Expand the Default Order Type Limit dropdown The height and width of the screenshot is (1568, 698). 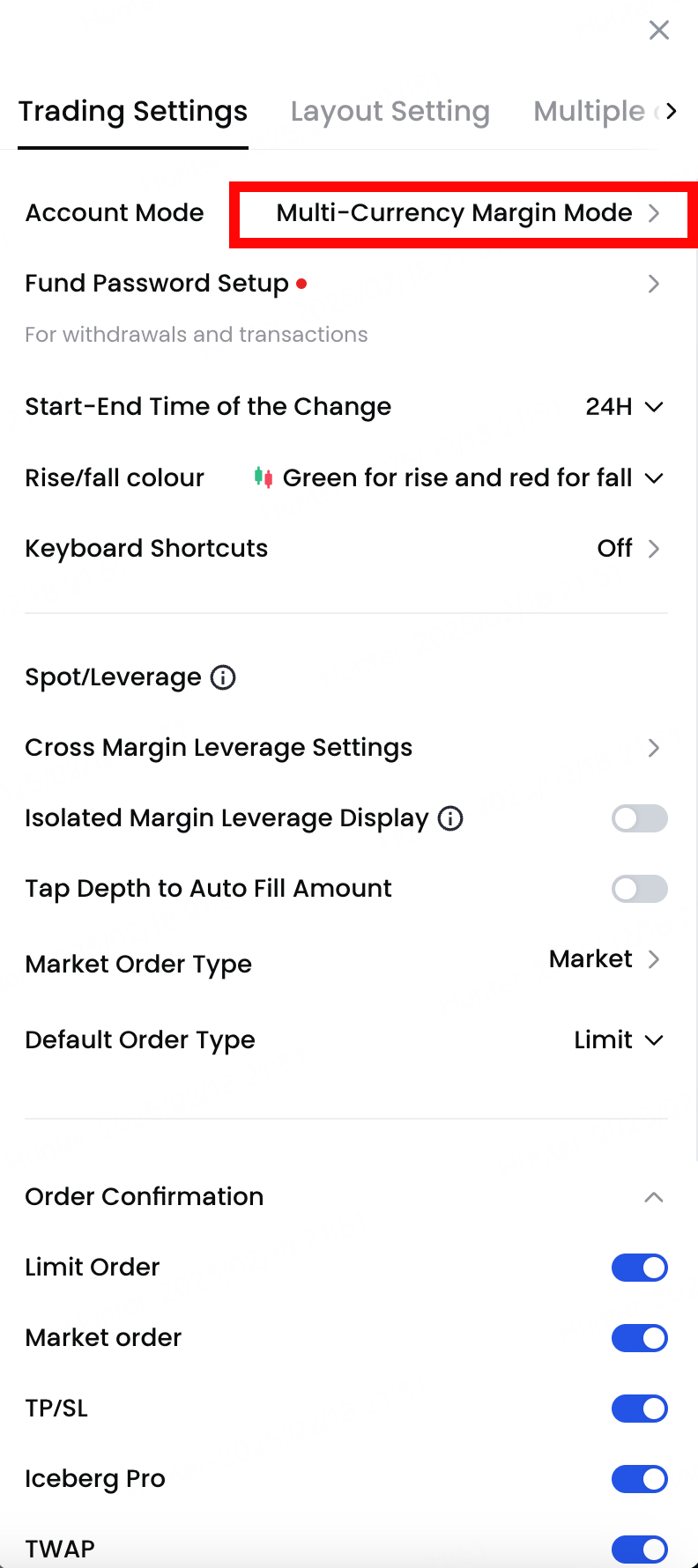point(618,1040)
